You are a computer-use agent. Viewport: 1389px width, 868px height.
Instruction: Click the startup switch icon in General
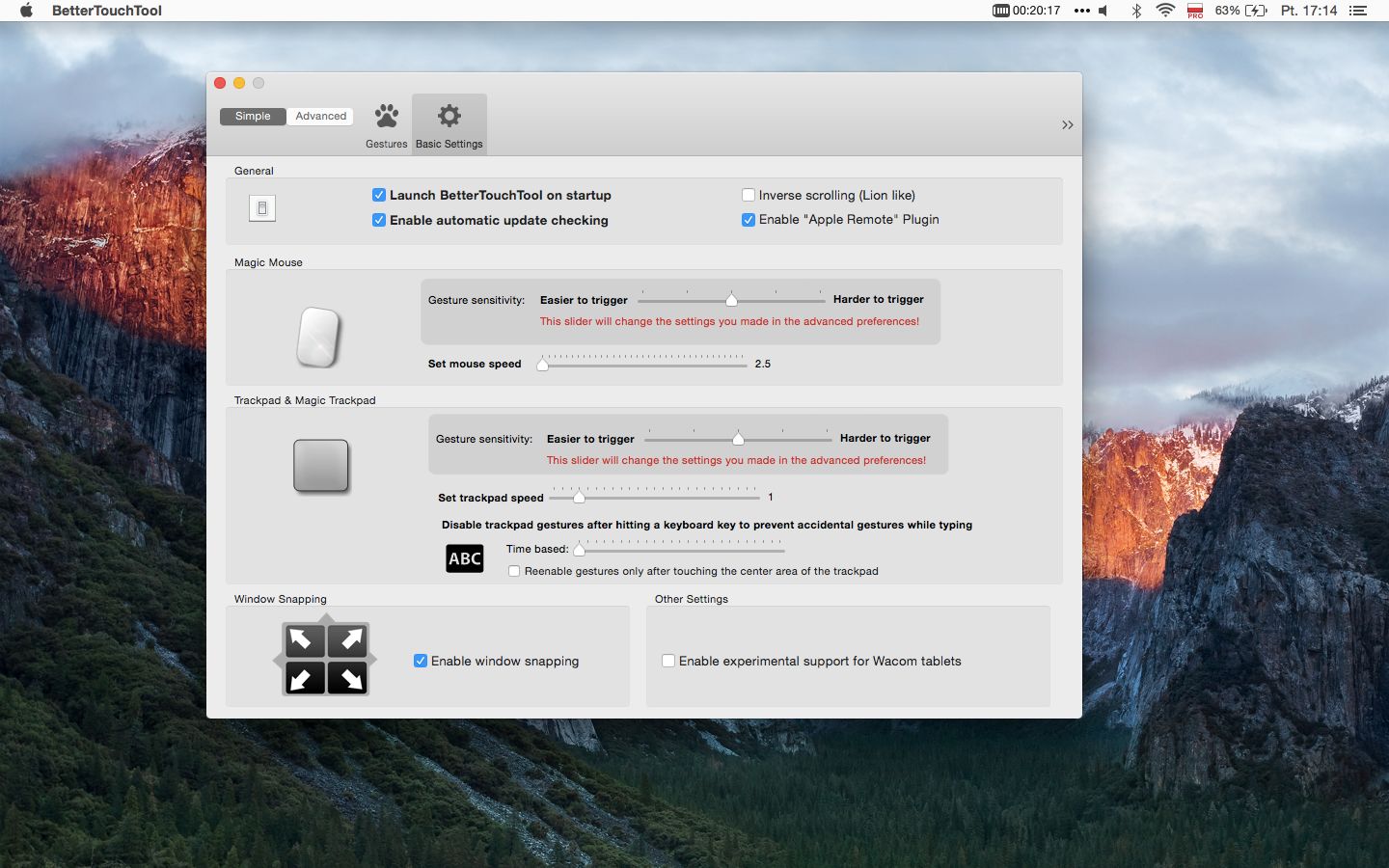click(262, 207)
